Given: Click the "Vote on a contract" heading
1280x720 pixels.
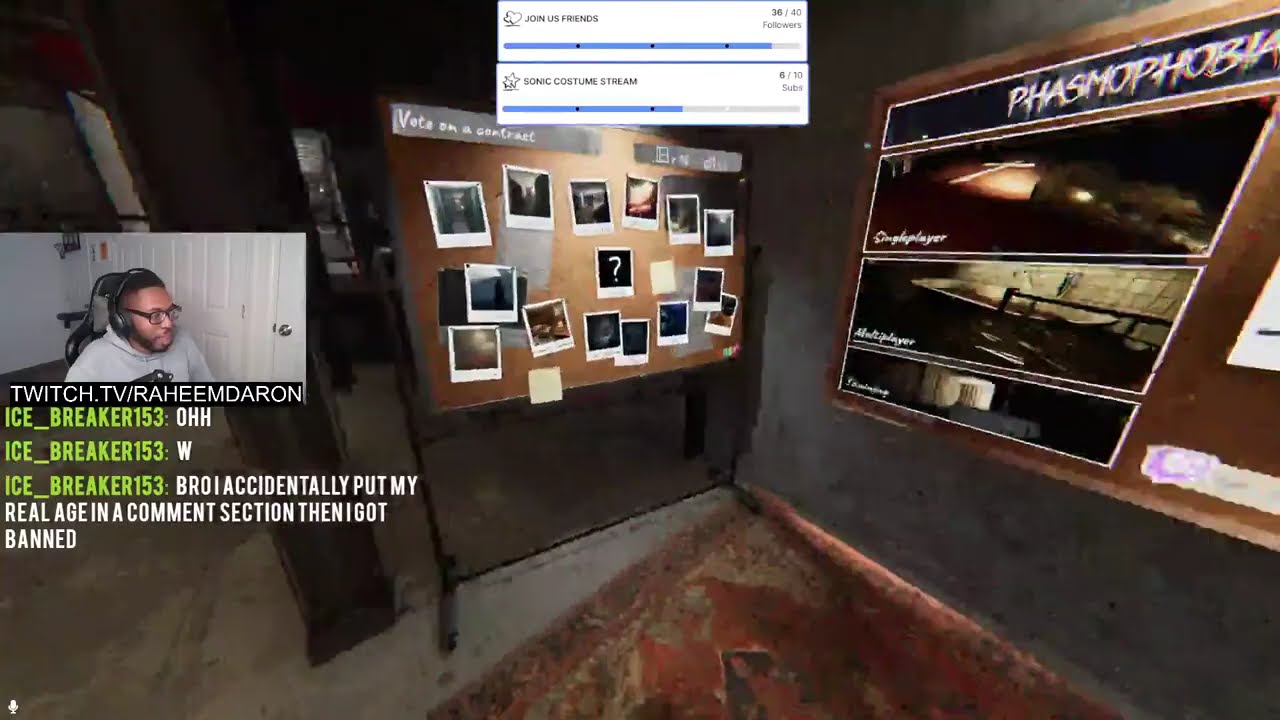Looking at the screenshot, I should pos(466,127).
